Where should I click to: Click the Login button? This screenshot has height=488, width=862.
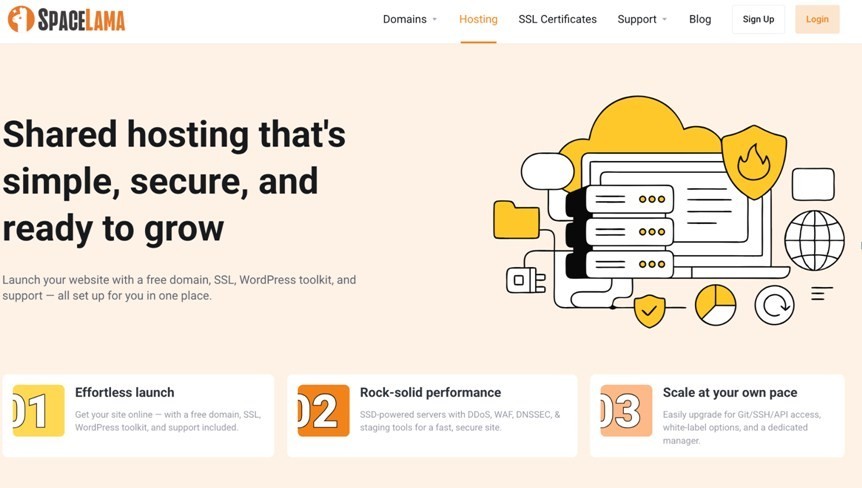tap(817, 19)
